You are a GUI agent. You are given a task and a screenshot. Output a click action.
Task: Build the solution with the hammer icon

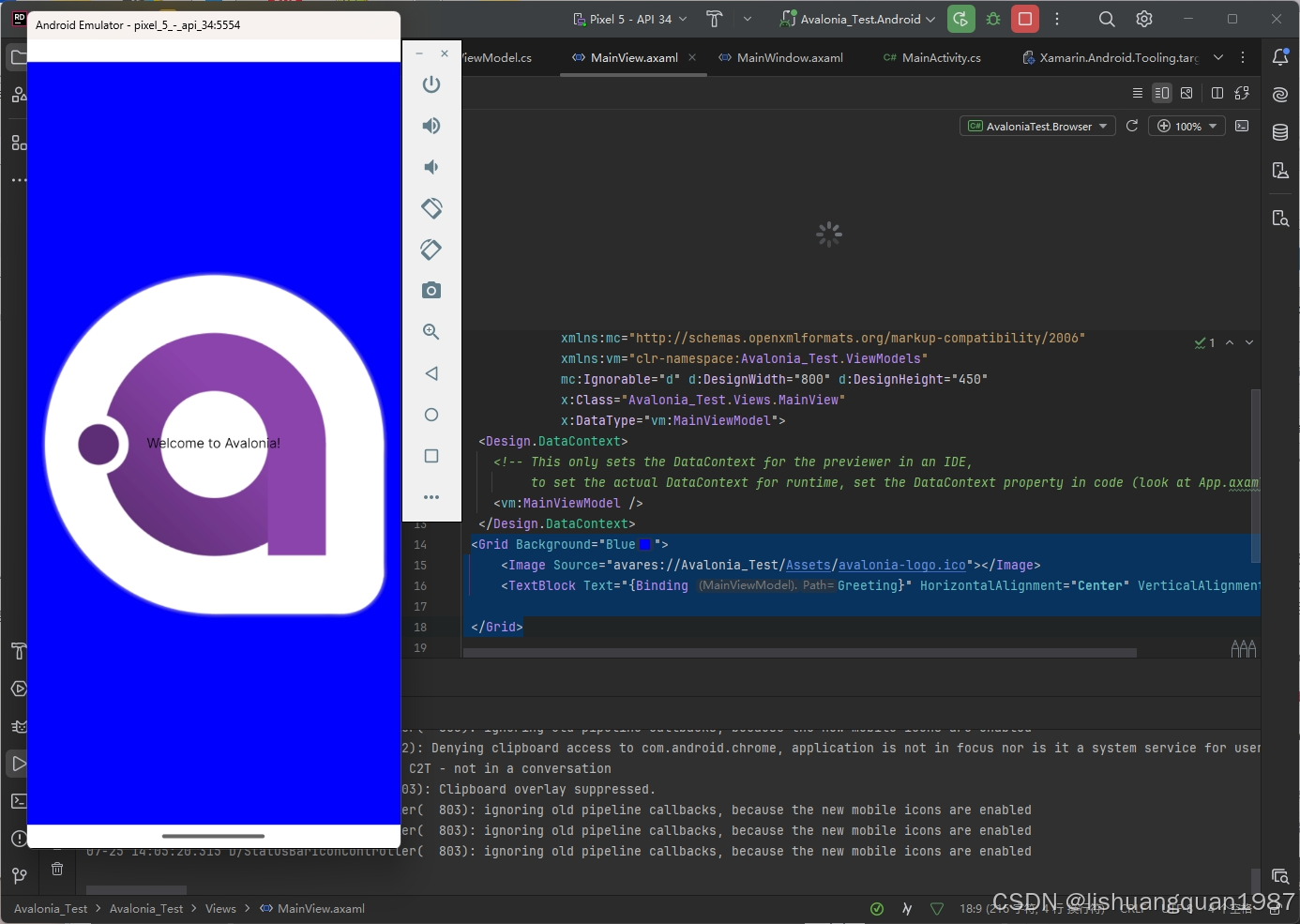(x=715, y=19)
